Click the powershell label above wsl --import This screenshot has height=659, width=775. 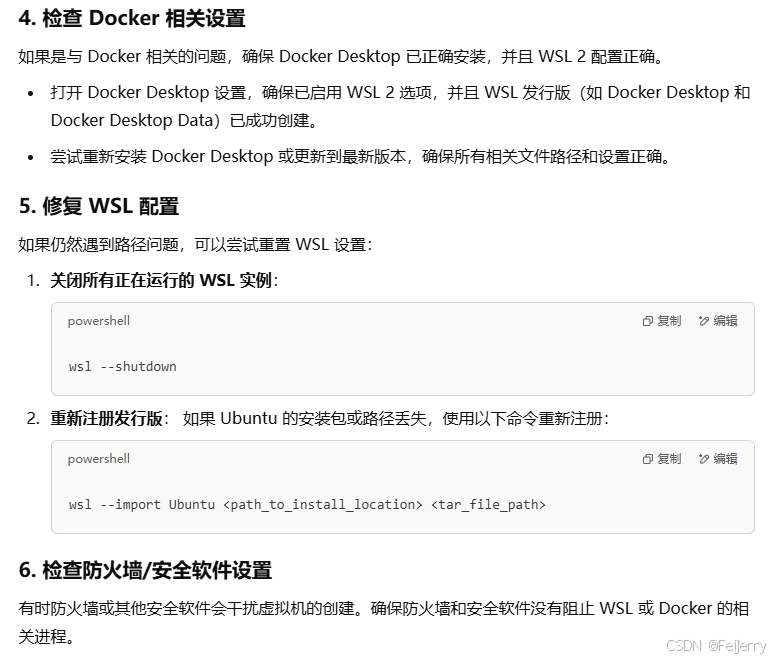[x=99, y=459]
